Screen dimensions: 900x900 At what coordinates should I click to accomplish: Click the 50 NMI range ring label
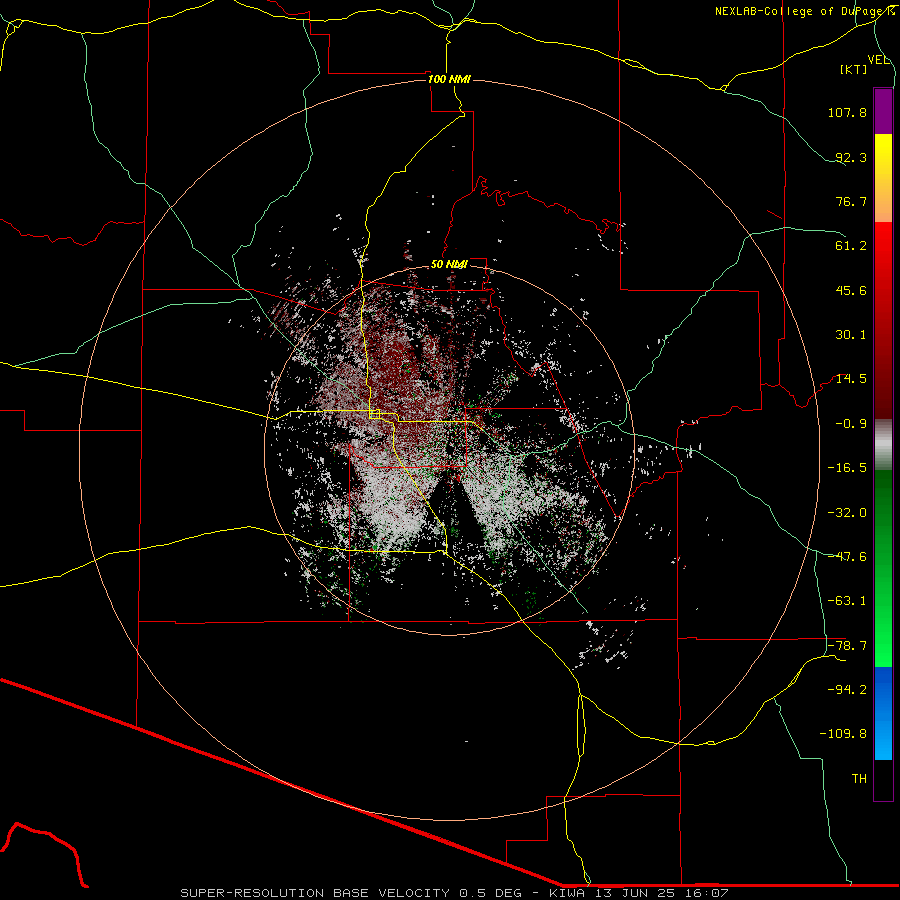point(449,265)
